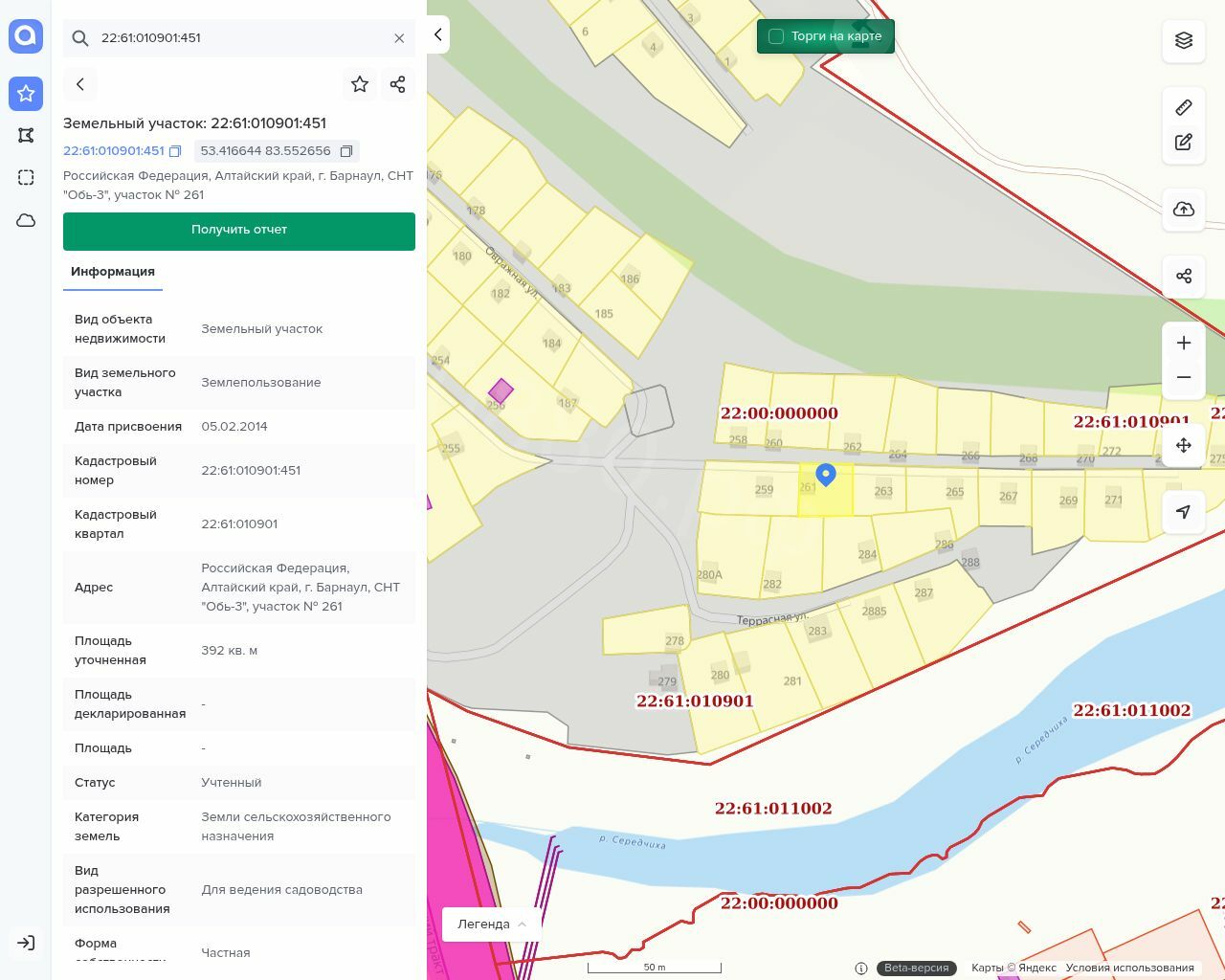The image size is (1225, 980).
Task: Go back to the previous search results
Action: [x=80, y=84]
